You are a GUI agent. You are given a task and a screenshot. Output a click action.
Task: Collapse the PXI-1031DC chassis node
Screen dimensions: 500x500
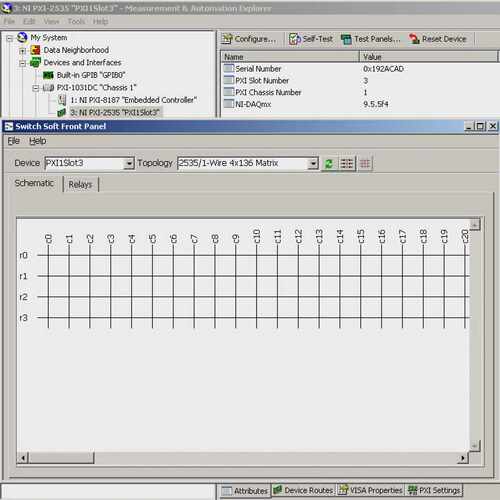(36, 88)
